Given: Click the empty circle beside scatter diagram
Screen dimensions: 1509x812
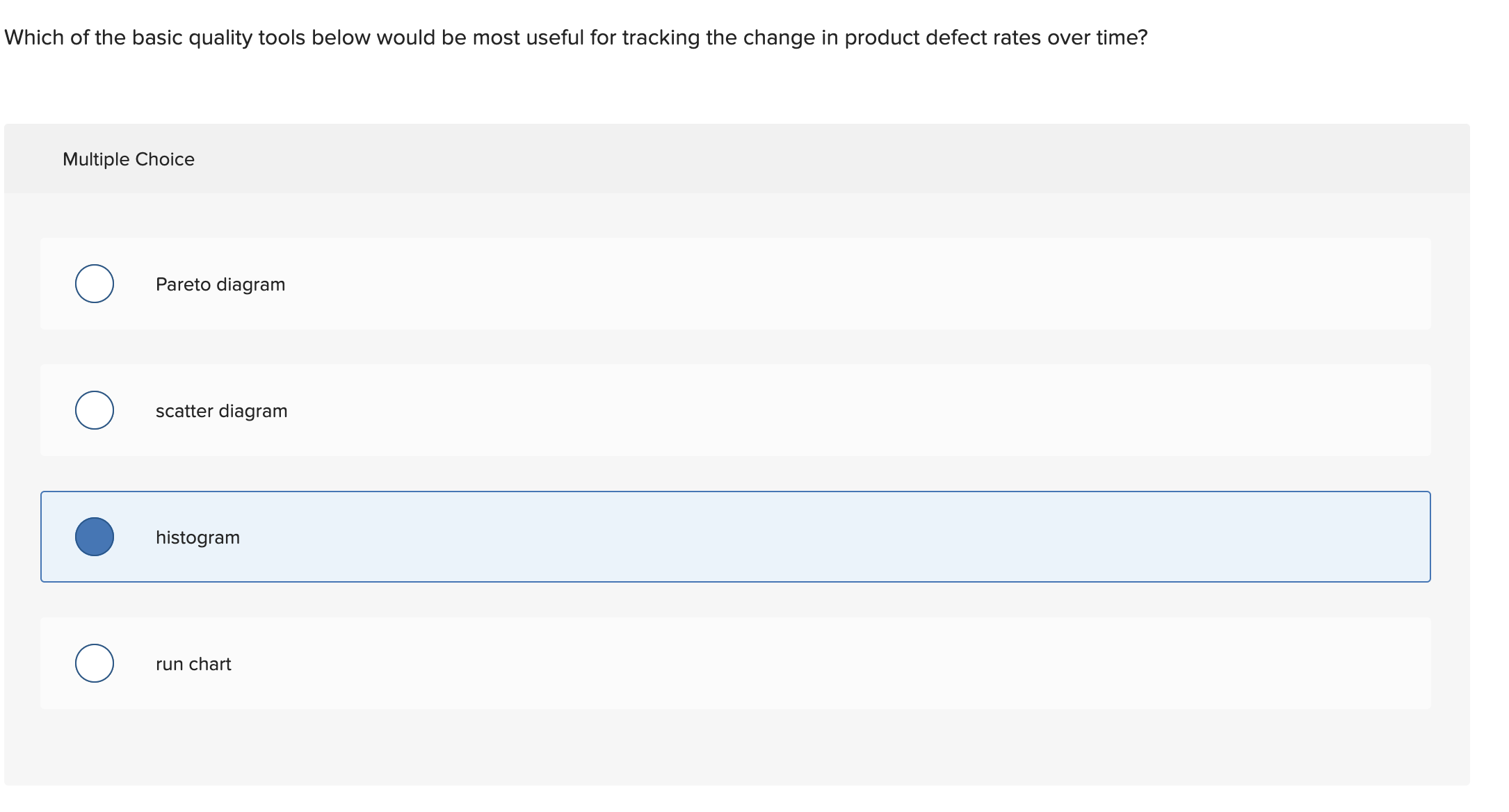Looking at the screenshot, I should [94, 409].
